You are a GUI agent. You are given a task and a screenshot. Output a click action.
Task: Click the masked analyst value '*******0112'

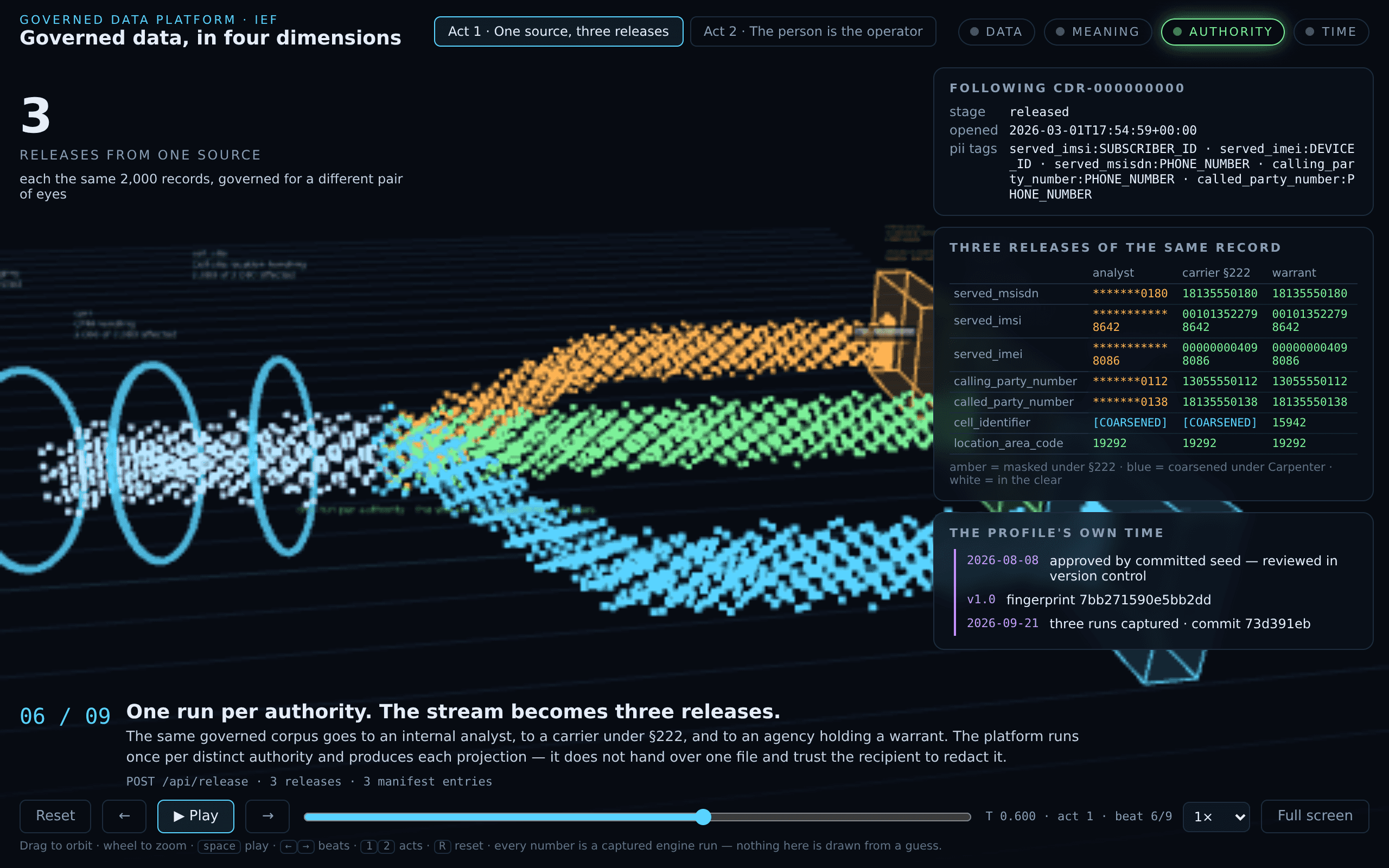pyautogui.click(x=1130, y=381)
